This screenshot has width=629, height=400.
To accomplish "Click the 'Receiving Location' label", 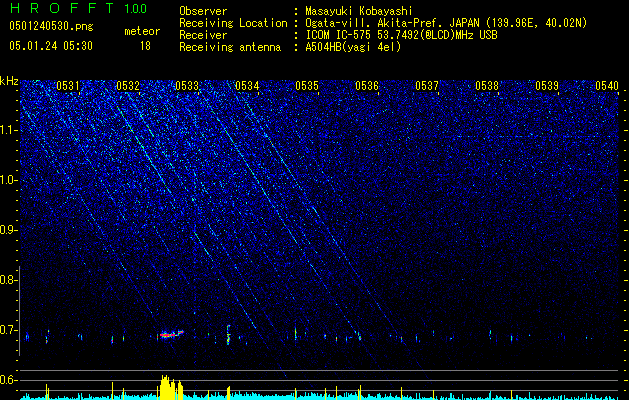I will [x=233, y=23].
